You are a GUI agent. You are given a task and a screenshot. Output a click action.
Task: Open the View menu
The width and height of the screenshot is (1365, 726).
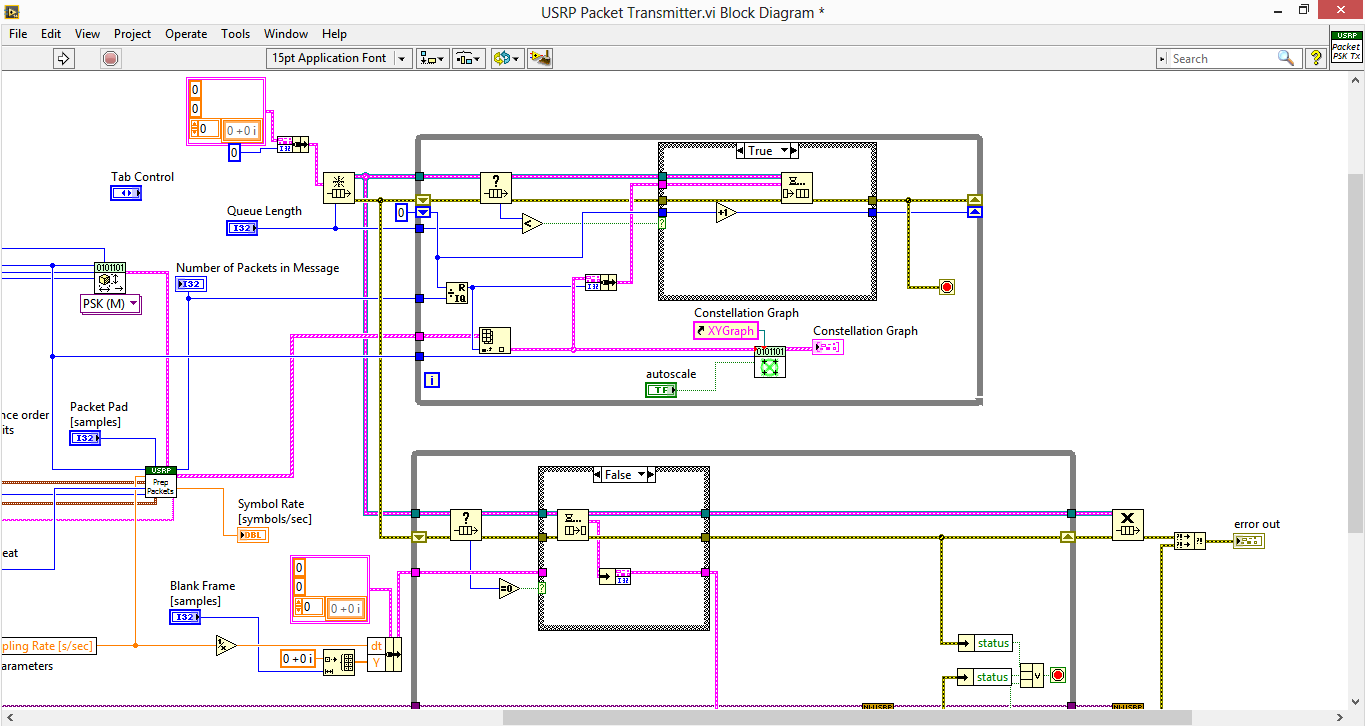pos(88,33)
